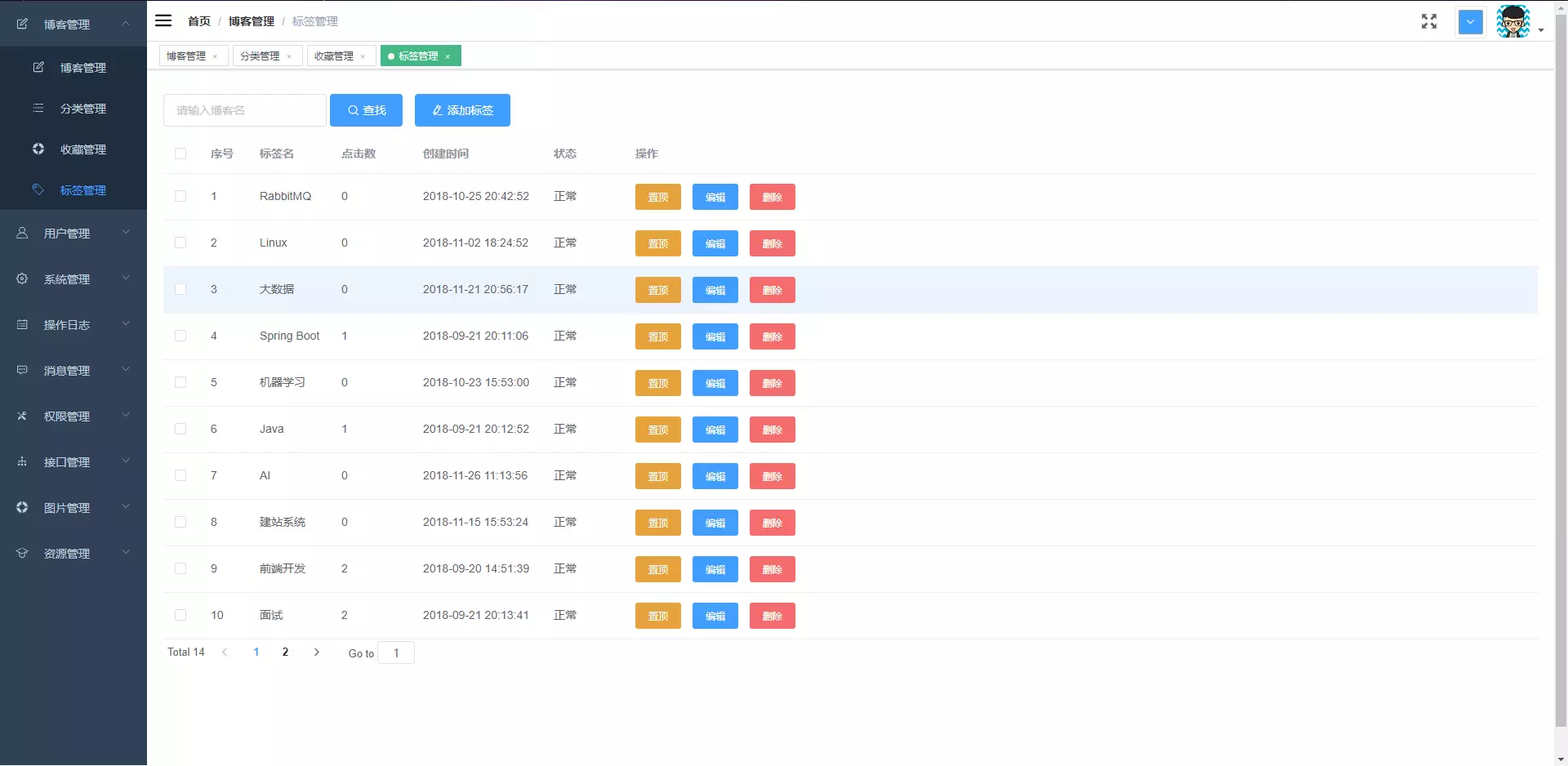Image resolution: width=1568 pixels, height=766 pixels.
Task: Click the user avatar picture
Action: [x=1513, y=21]
